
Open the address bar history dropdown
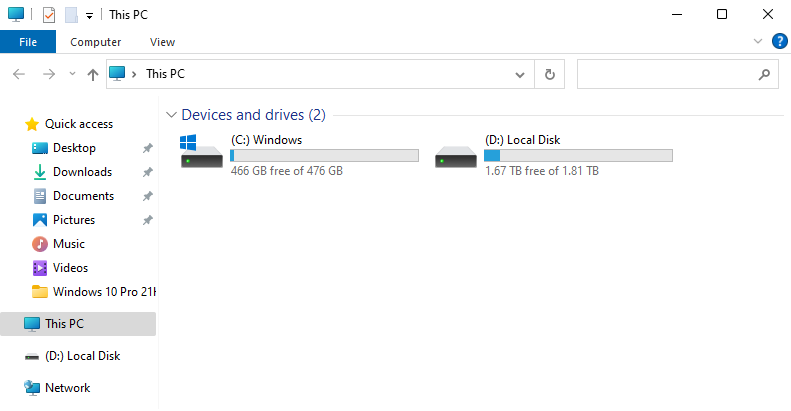click(x=520, y=75)
